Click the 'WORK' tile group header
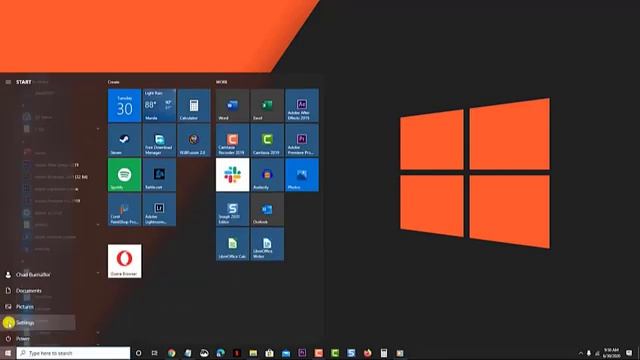The width and height of the screenshot is (640, 360). [222, 82]
